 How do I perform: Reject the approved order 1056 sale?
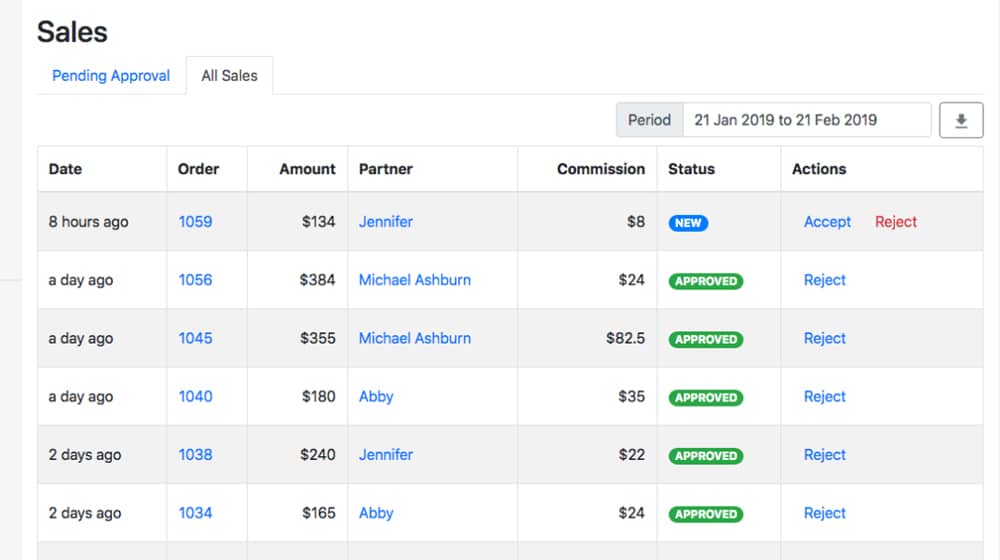coord(824,280)
